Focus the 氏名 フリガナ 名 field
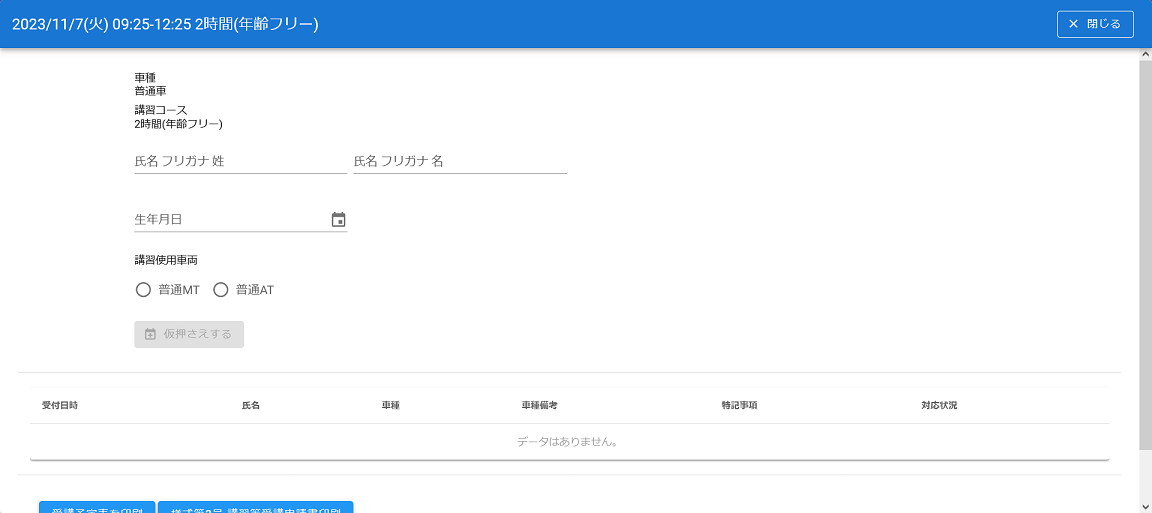1152x513 pixels. click(460, 161)
